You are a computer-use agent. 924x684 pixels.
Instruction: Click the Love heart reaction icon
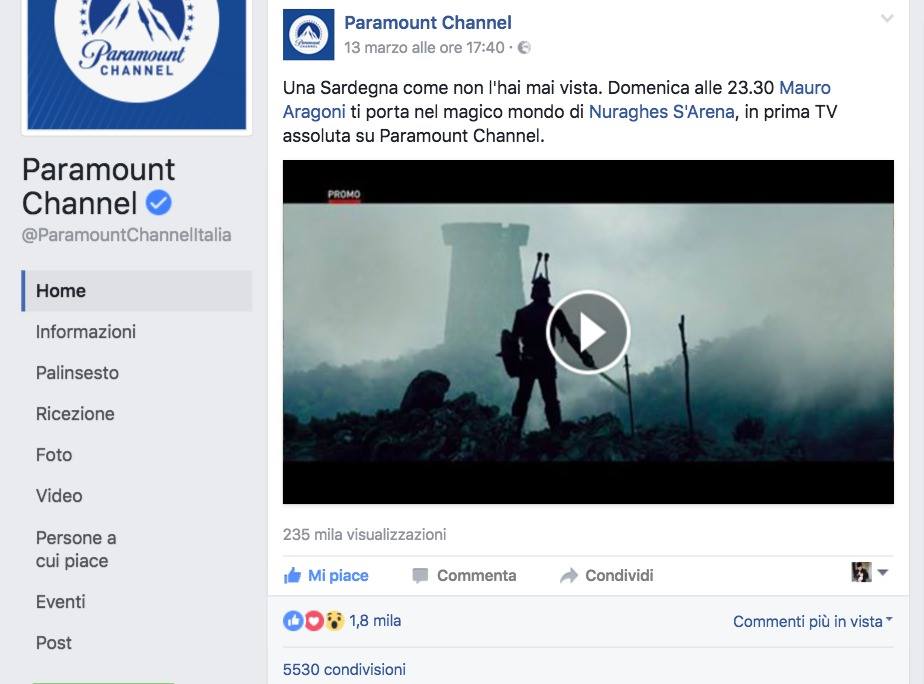click(314, 620)
